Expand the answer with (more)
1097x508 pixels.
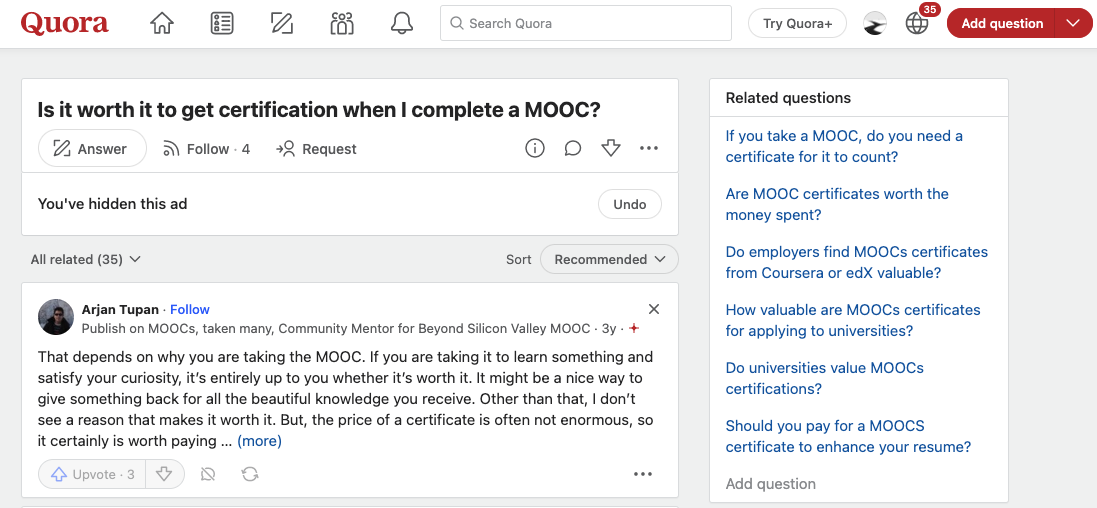tap(260, 441)
